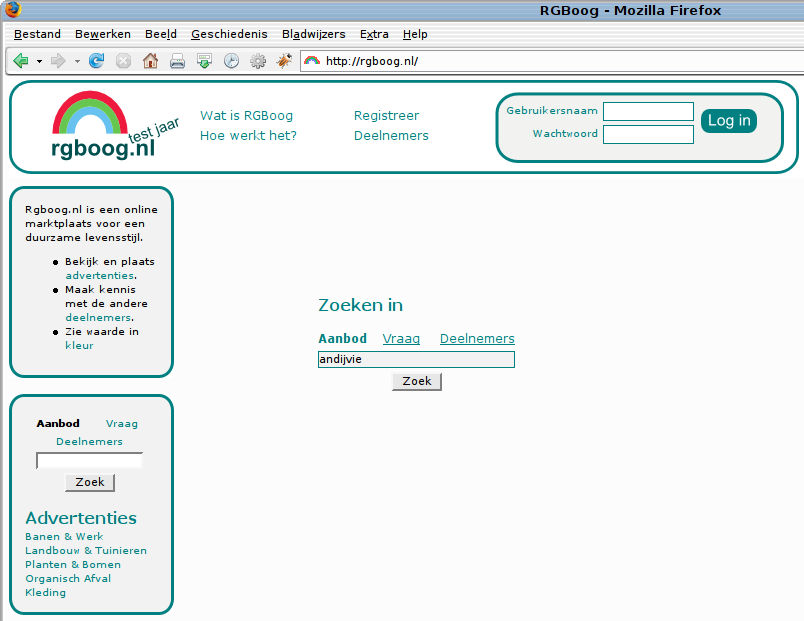Open the Bewerken menu
804x621 pixels.
(x=103, y=34)
